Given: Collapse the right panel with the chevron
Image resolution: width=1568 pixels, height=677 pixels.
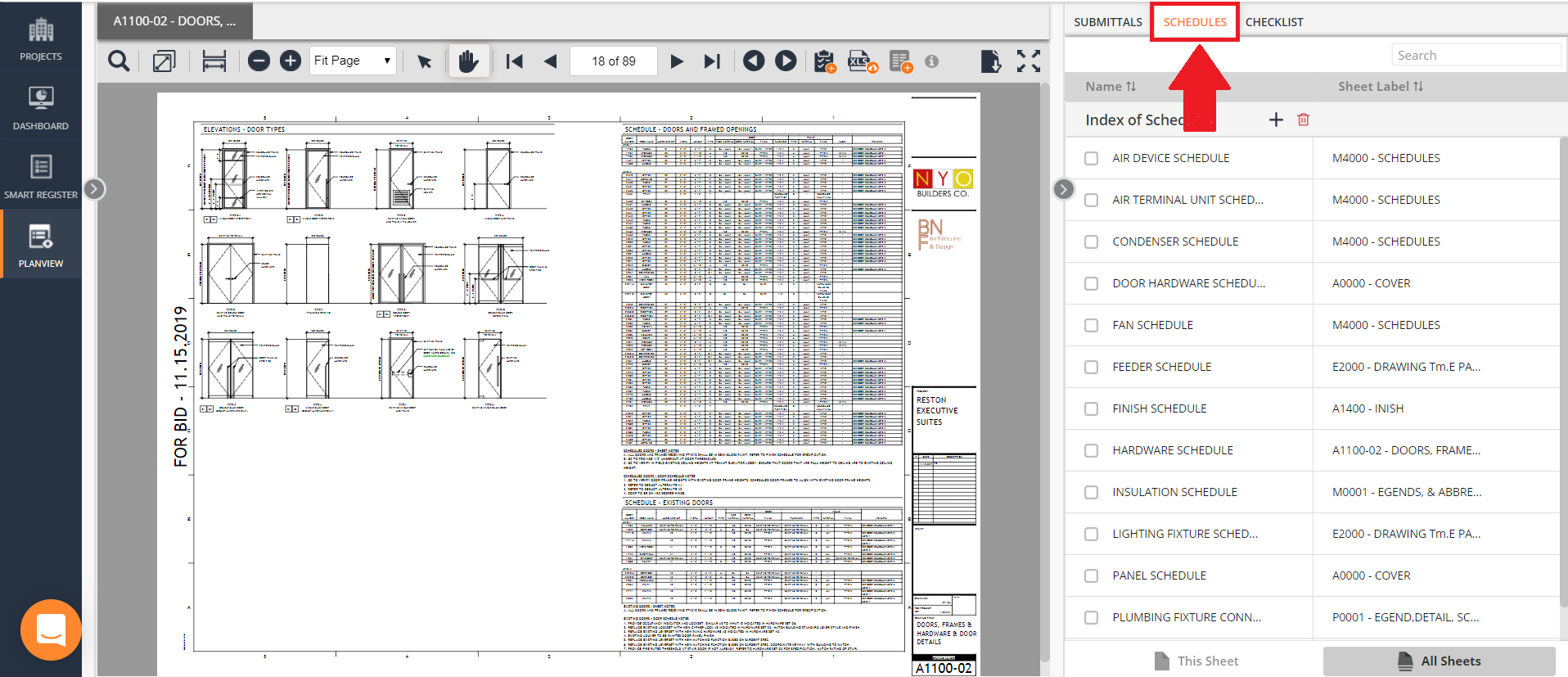Looking at the screenshot, I should tap(1063, 189).
